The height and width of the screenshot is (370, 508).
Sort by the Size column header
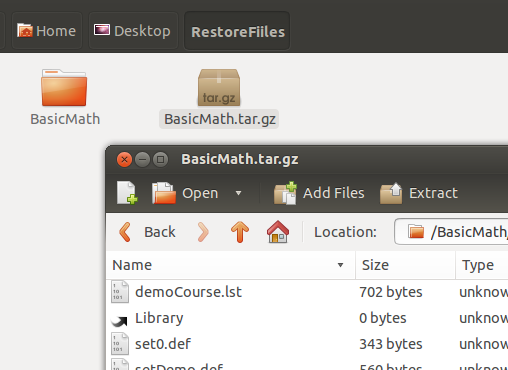click(x=405, y=265)
